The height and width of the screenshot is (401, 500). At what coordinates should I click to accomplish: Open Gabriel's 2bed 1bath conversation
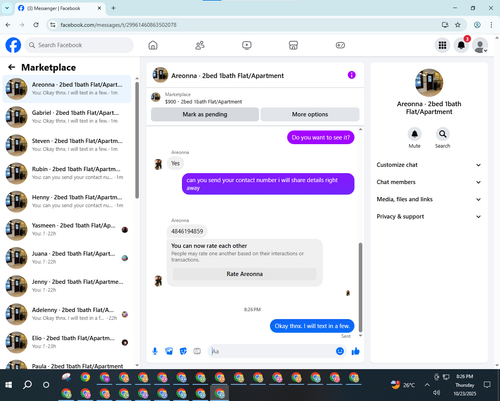coord(67,117)
